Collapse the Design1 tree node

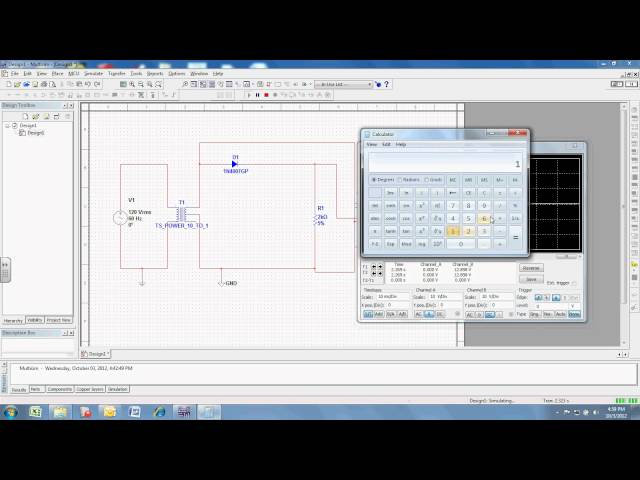pyautogui.click(x=7, y=126)
